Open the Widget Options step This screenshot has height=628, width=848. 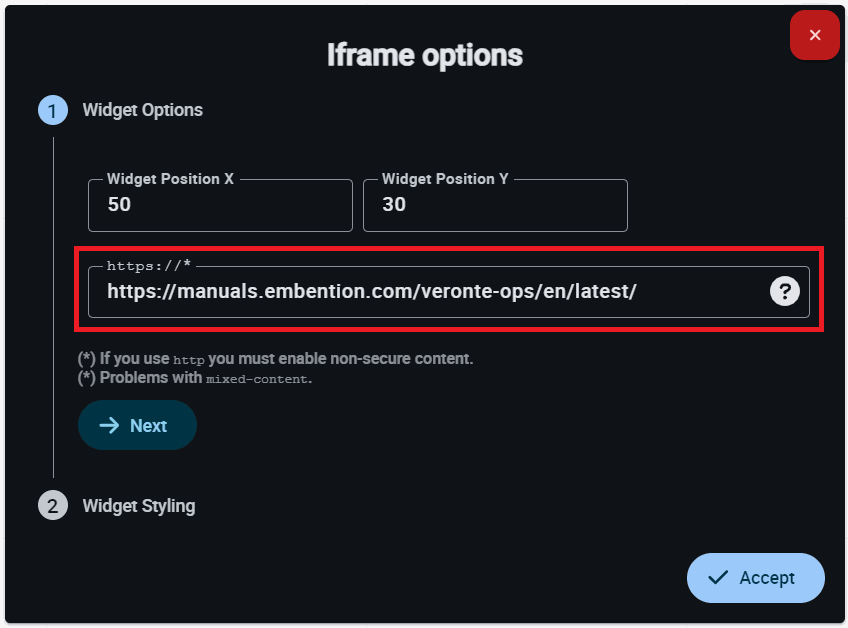click(142, 110)
